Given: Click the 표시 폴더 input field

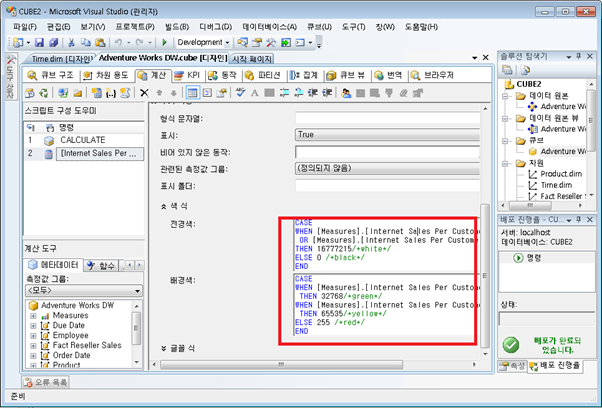Looking at the screenshot, I should [387, 186].
